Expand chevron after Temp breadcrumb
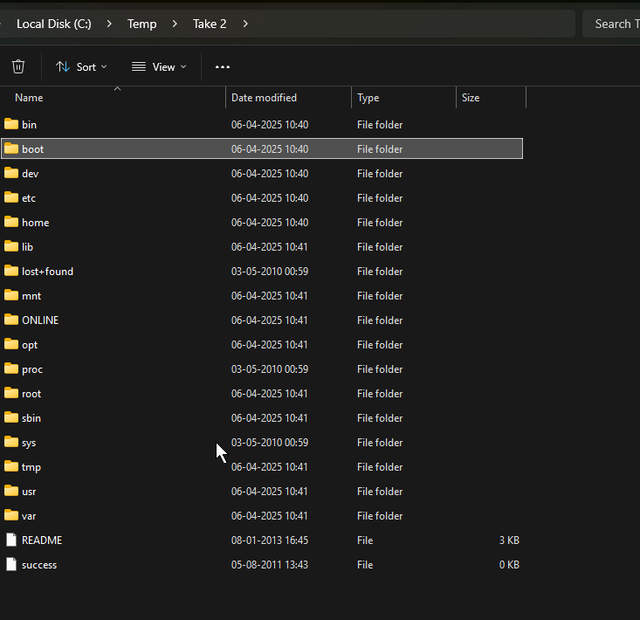Viewport: 640px width, 620px height. click(175, 24)
